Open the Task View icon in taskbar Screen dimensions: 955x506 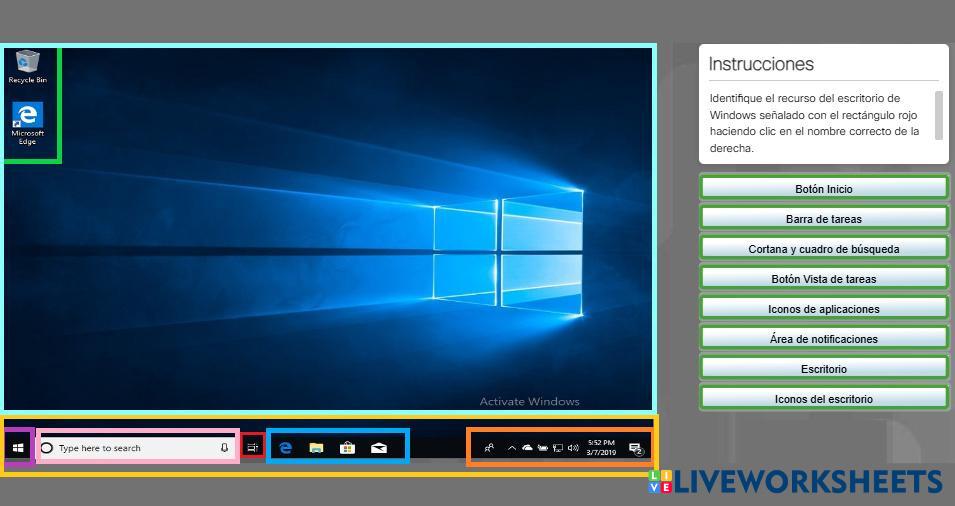tap(253, 448)
